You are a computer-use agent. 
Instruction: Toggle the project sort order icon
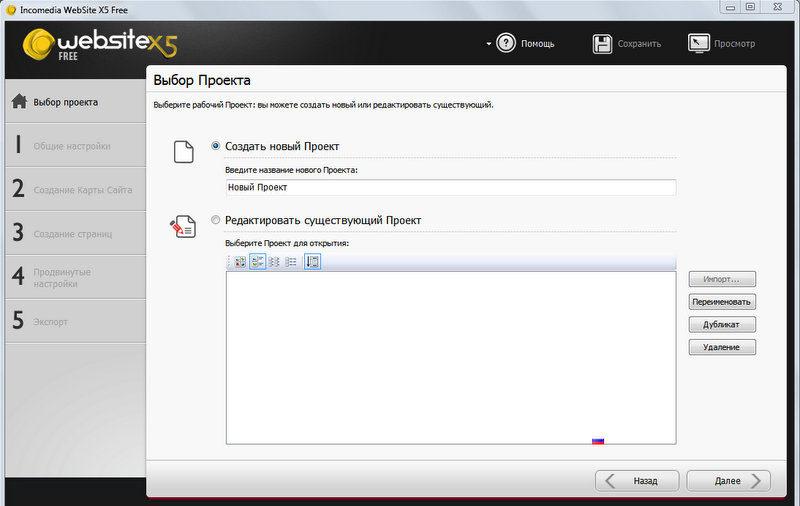click(312, 262)
